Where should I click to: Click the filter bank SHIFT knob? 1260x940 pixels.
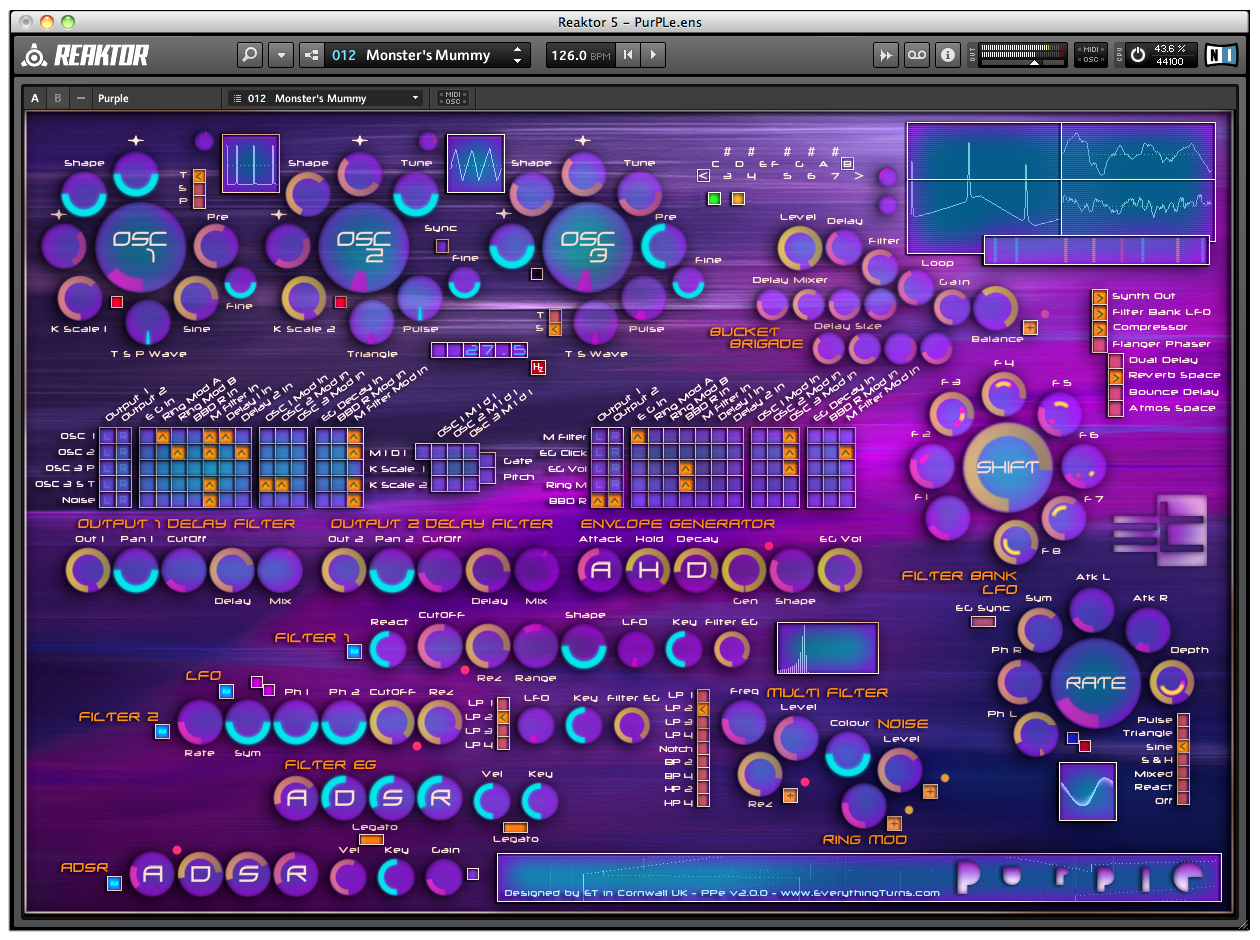point(1008,467)
